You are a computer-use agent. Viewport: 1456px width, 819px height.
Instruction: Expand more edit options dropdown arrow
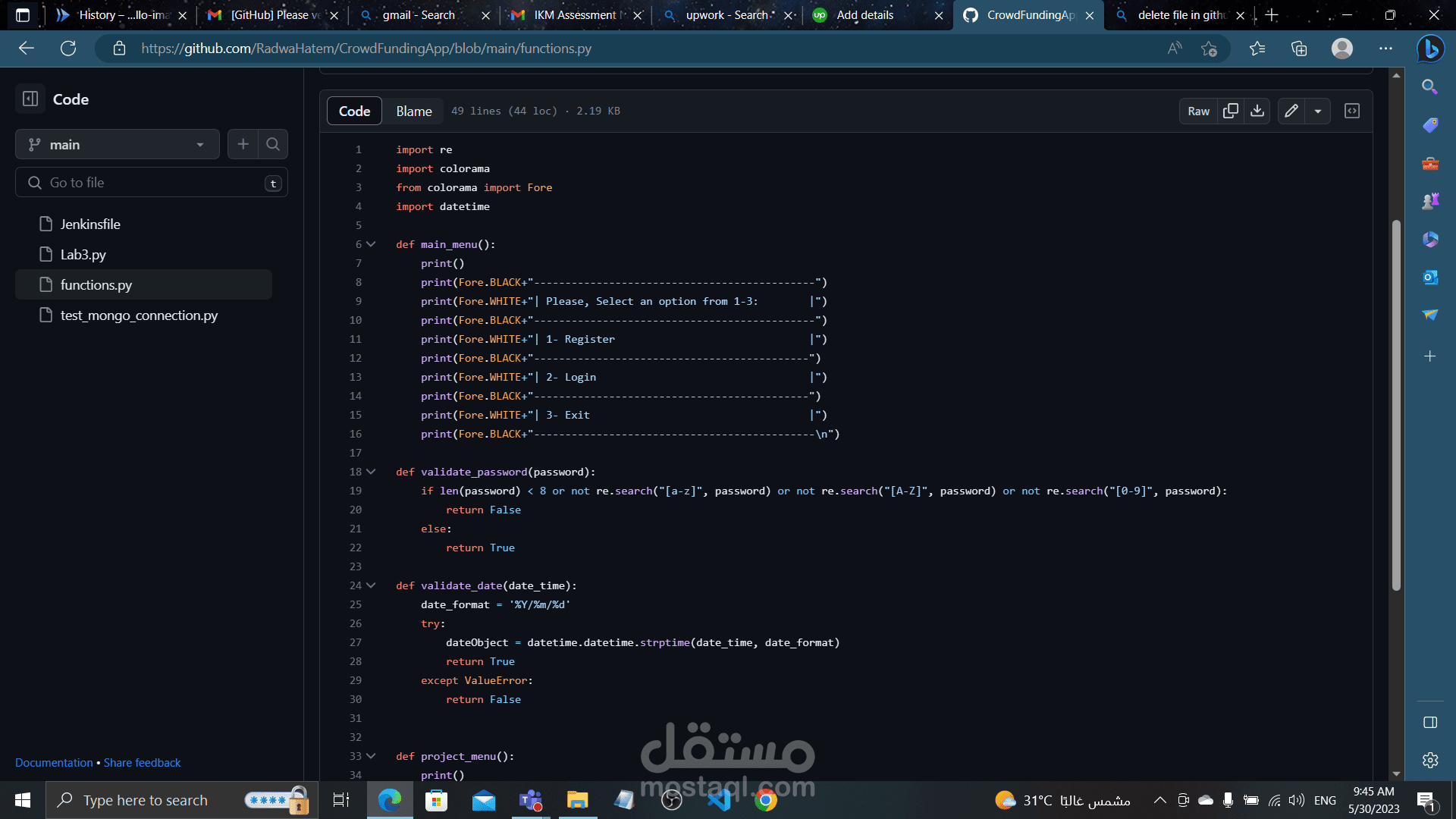[x=1318, y=111]
